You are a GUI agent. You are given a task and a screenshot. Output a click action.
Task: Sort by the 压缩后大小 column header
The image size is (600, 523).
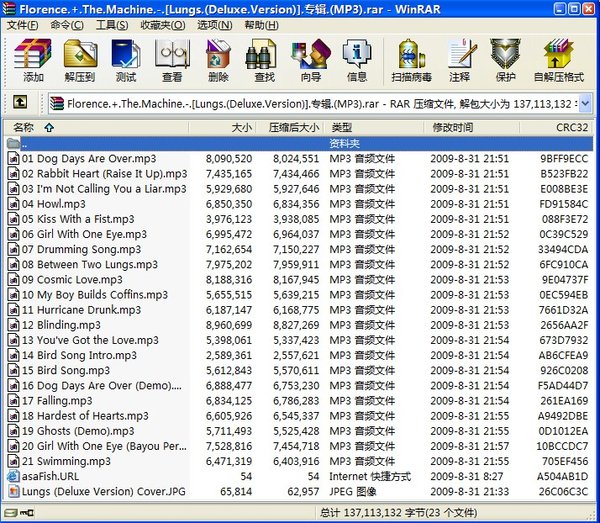290,127
